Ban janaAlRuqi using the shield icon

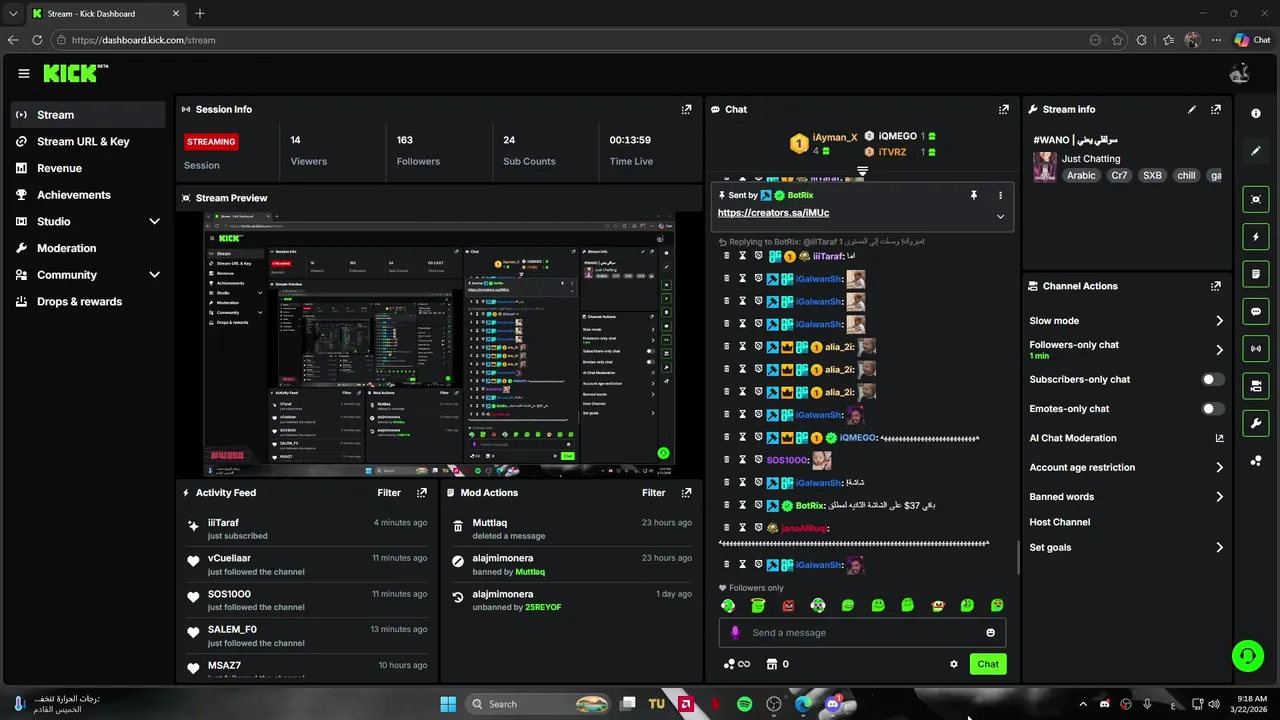(x=758, y=527)
